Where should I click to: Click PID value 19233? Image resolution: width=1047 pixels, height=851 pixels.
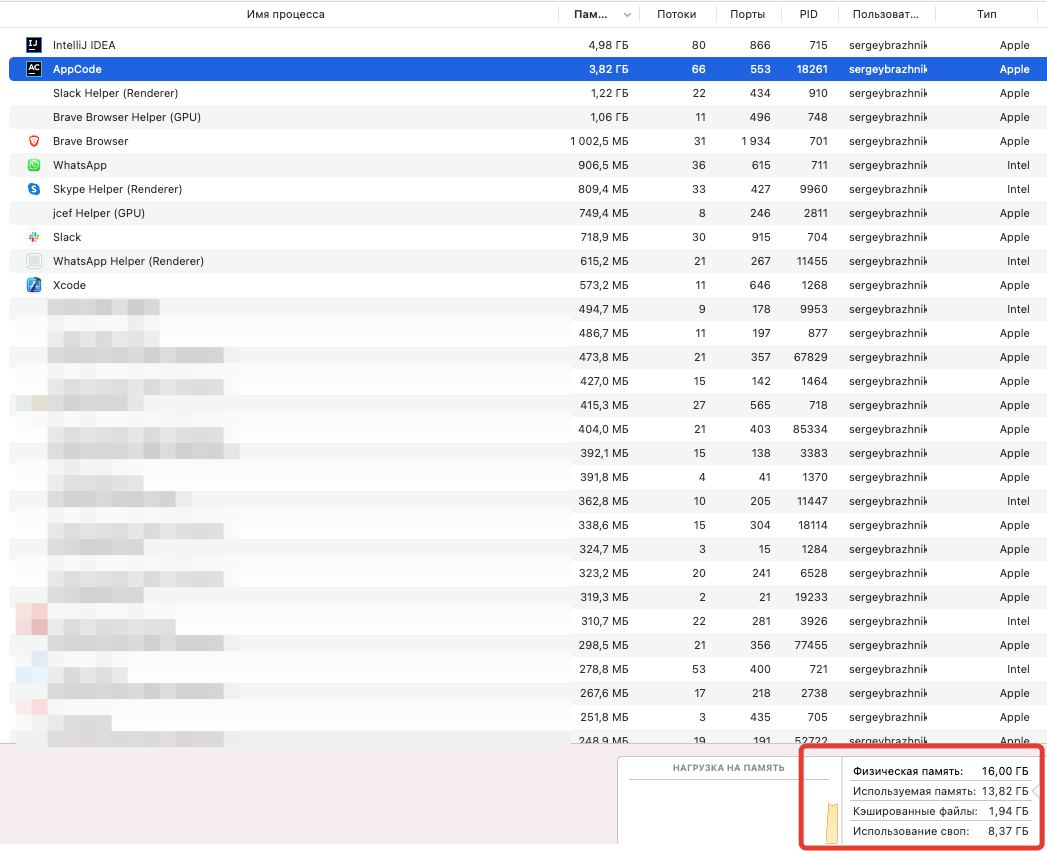[811, 597]
